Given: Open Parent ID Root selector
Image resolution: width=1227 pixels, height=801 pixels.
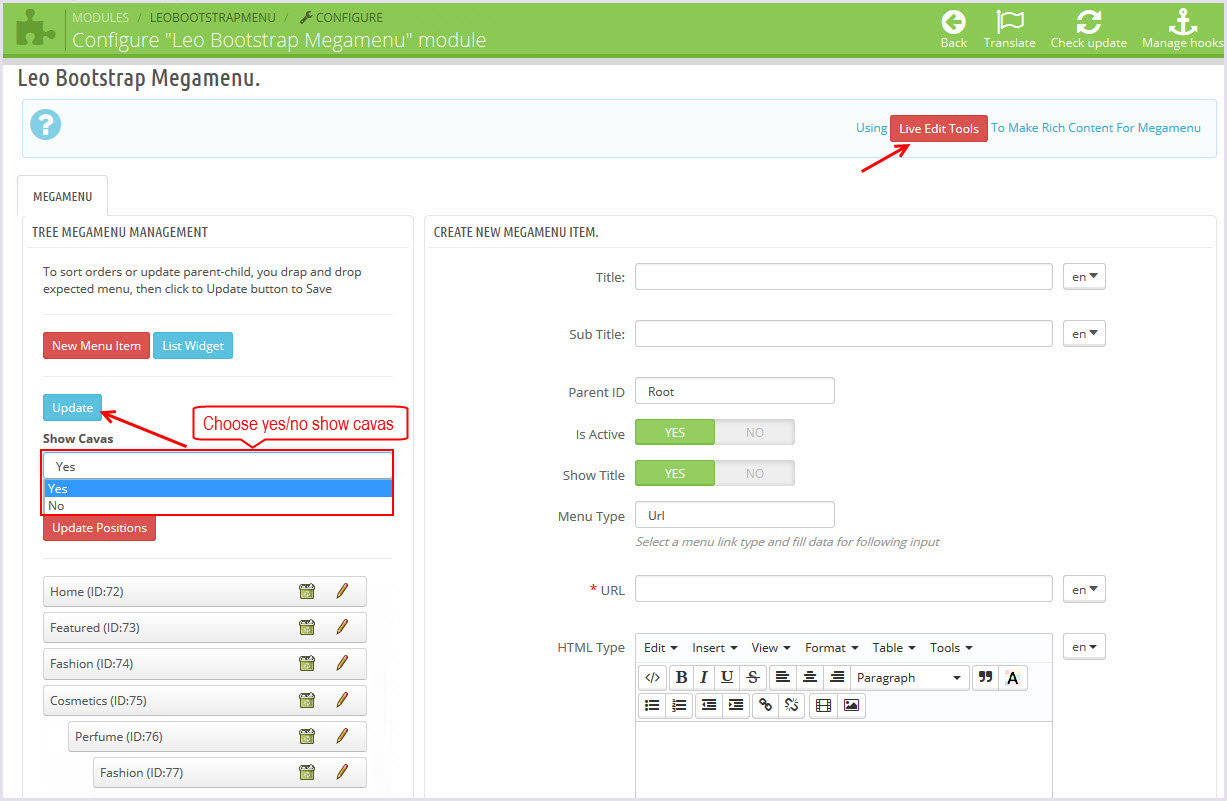Looking at the screenshot, I should [735, 391].
